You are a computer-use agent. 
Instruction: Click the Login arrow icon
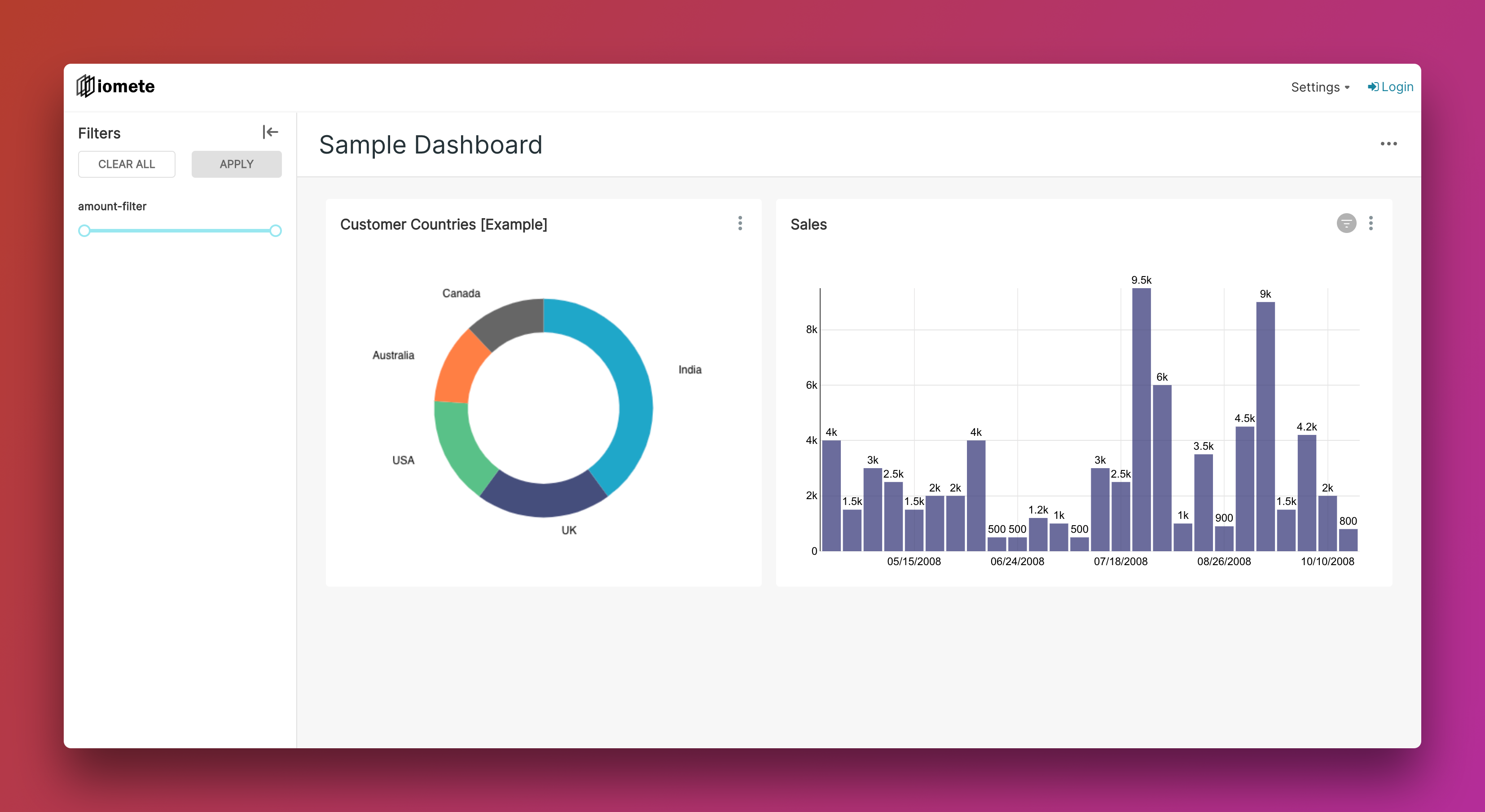1373,87
